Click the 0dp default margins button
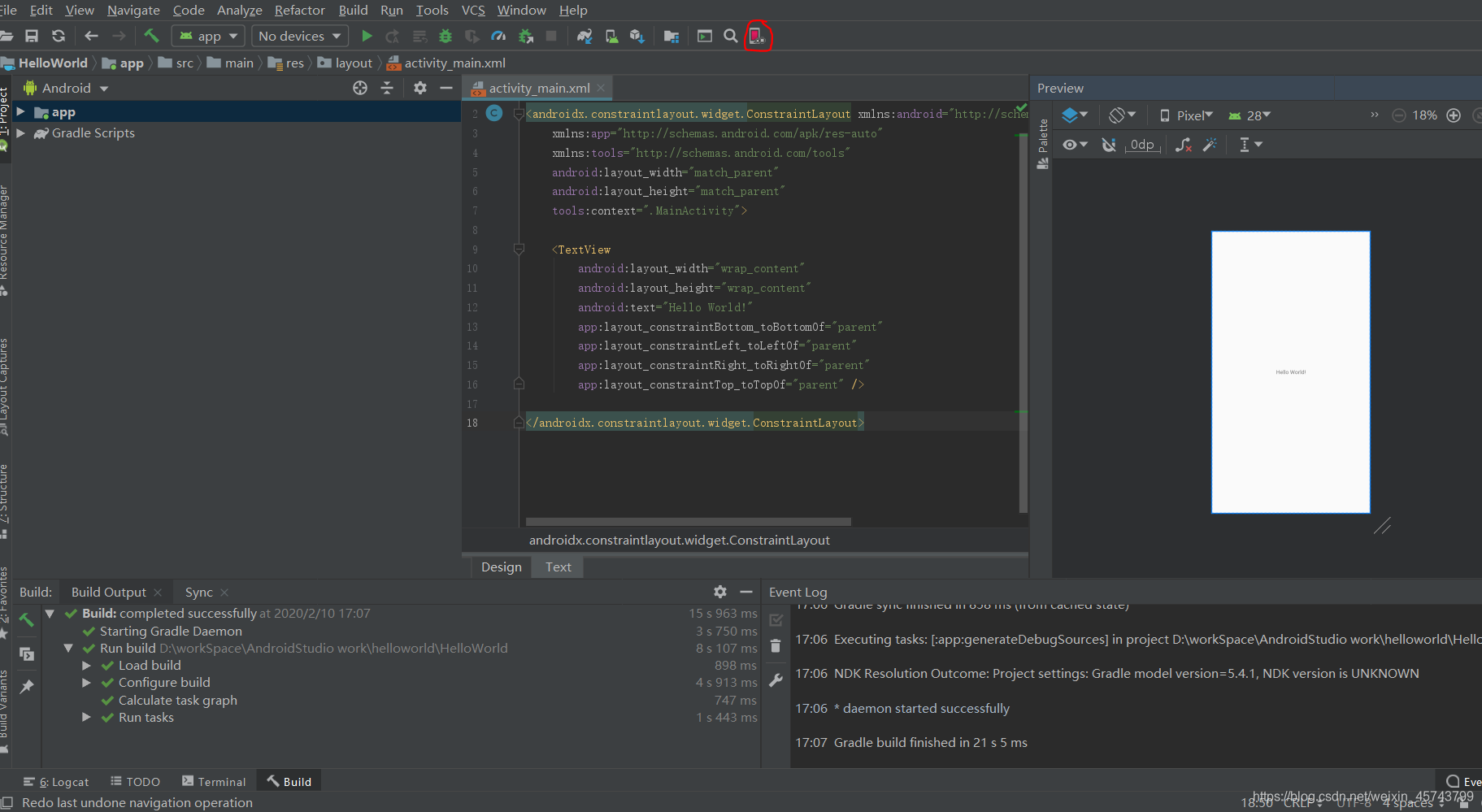 pos(1142,145)
